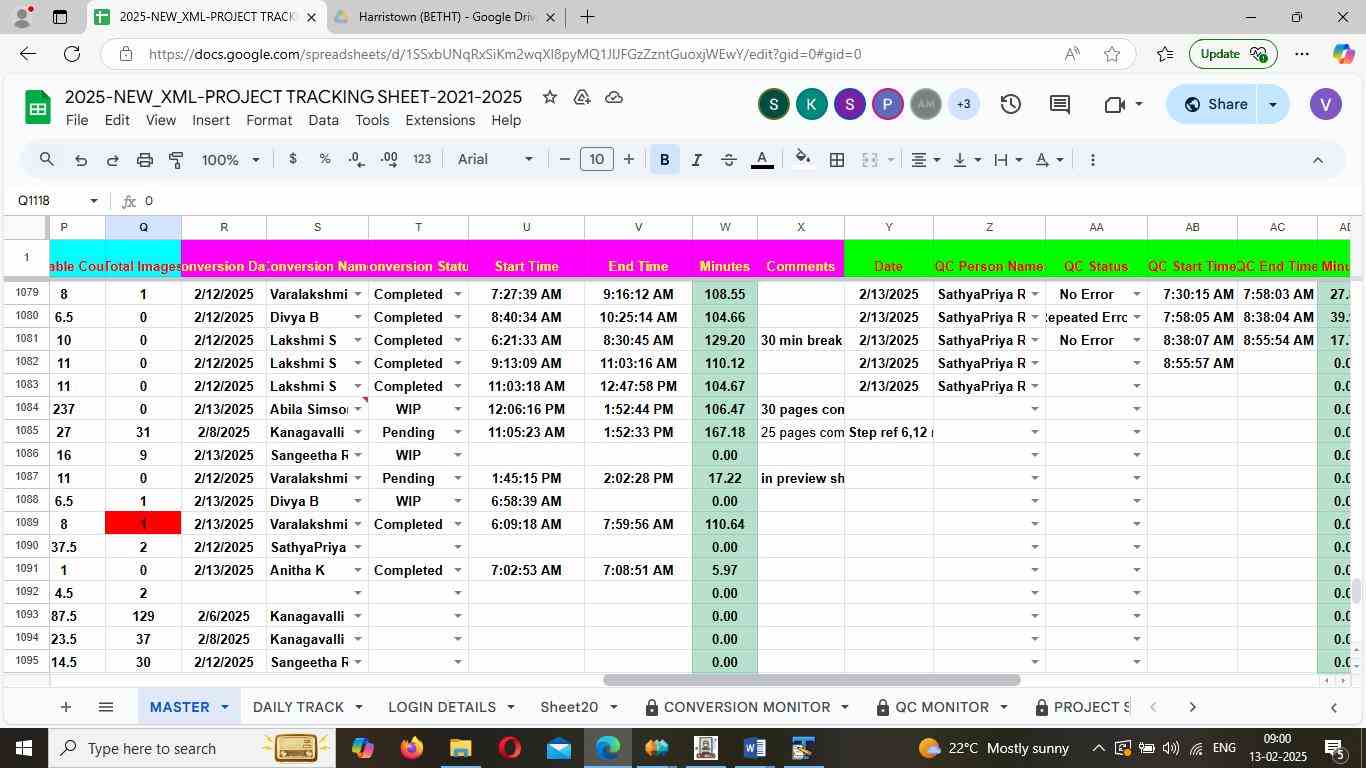Viewport: 1366px width, 768px height.
Task: Open version history clock icon
Action: [1010, 104]
